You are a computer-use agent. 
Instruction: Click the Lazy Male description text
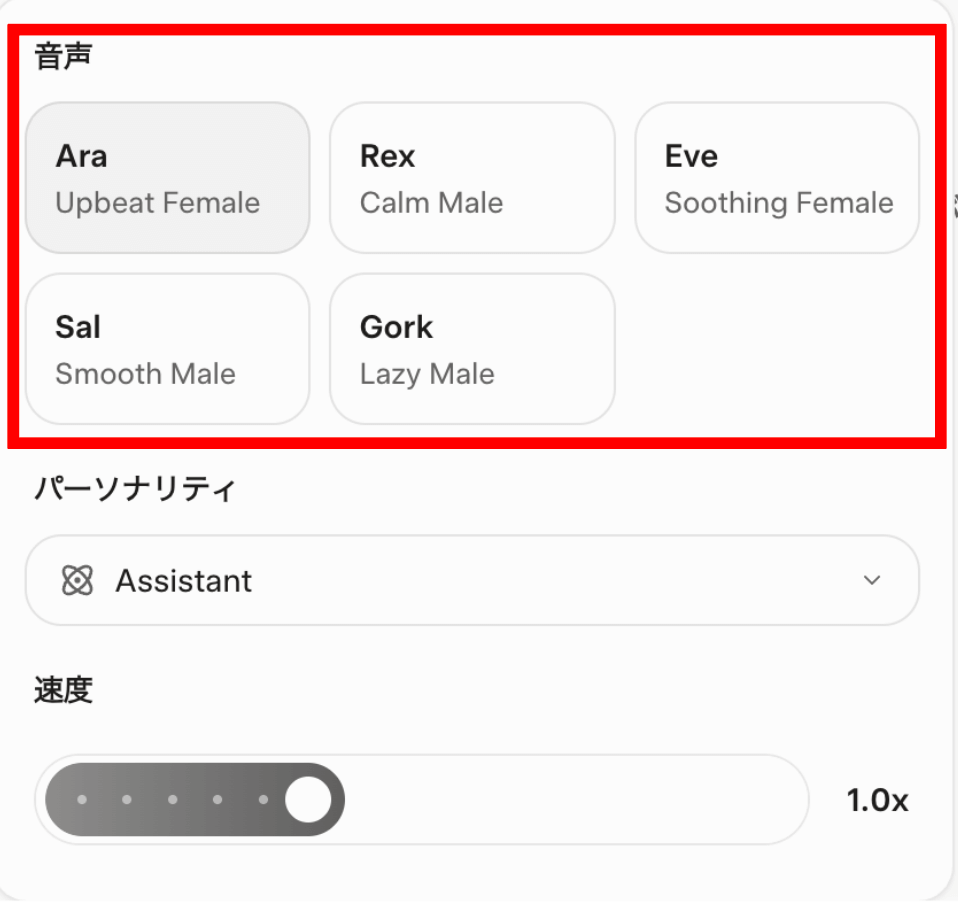(427, 374)
